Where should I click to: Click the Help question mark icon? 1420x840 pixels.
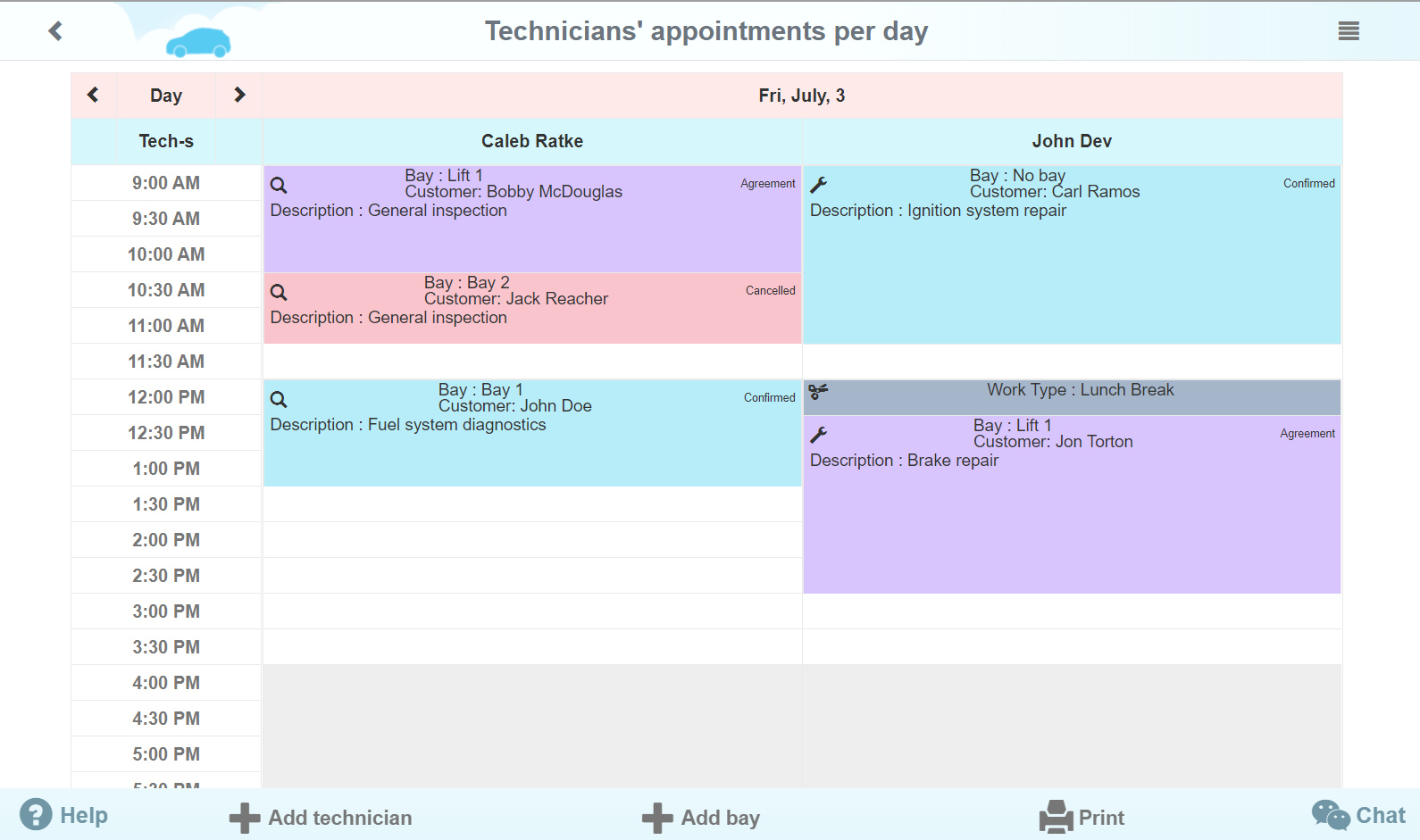[x=36, y=814]
